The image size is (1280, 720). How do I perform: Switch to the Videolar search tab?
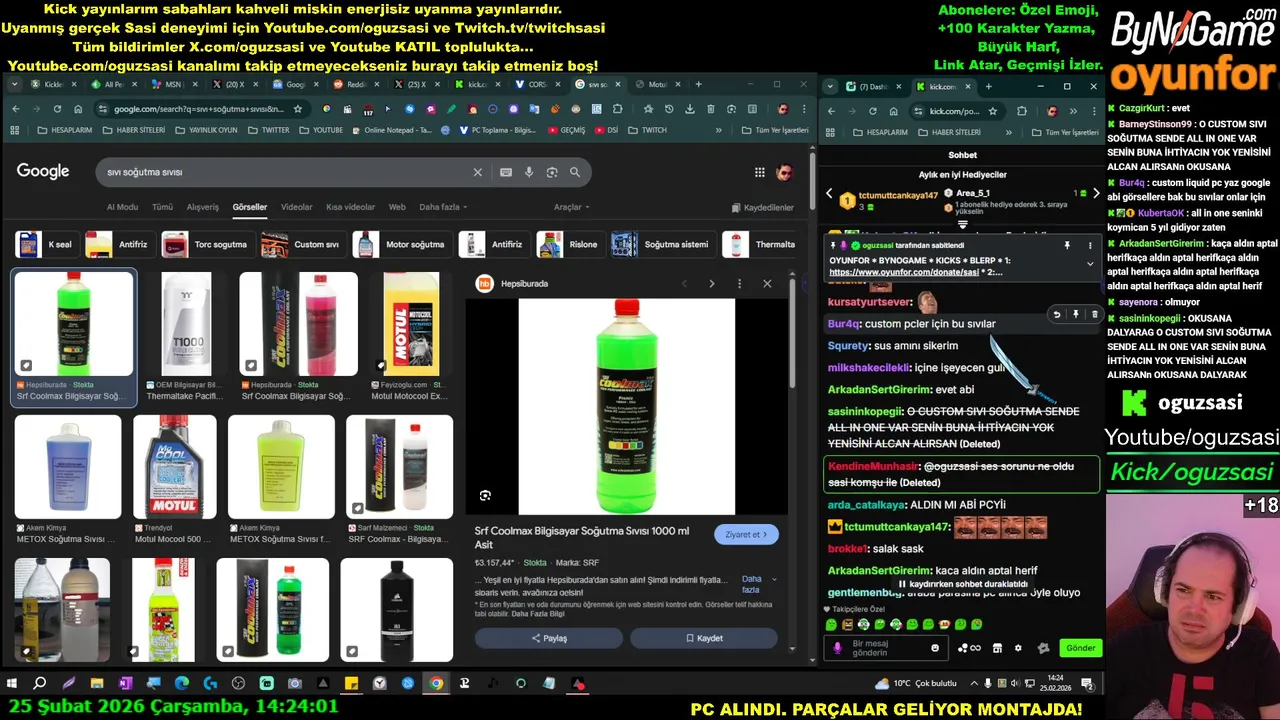tap(296, 207)
